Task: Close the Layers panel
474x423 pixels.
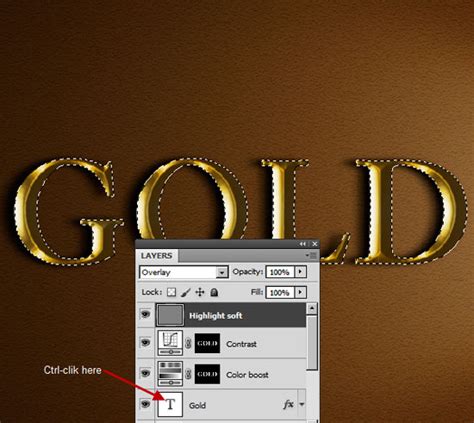Action: coord(314,244)
